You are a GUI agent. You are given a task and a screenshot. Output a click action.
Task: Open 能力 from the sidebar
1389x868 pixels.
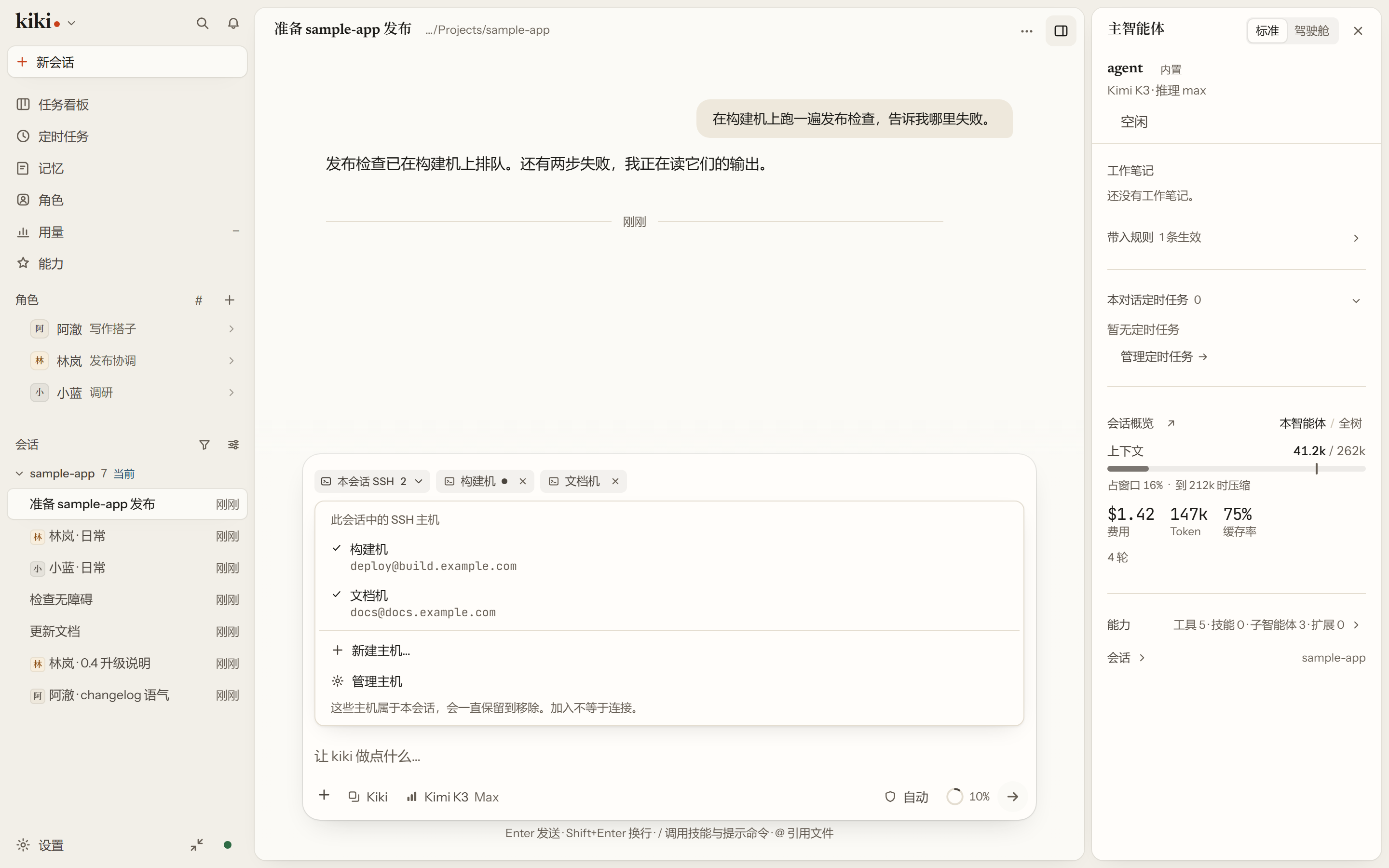(127, 263)
